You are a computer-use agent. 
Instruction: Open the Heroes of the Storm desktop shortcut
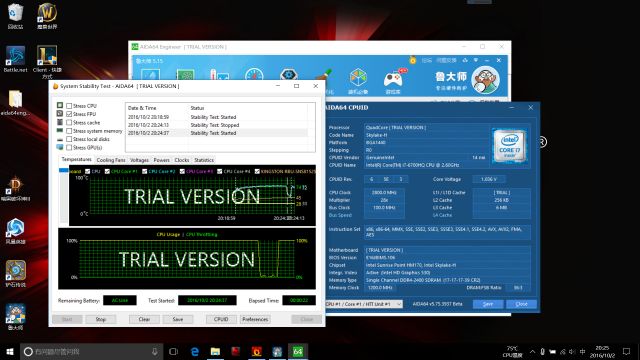[x=15, y=231]
